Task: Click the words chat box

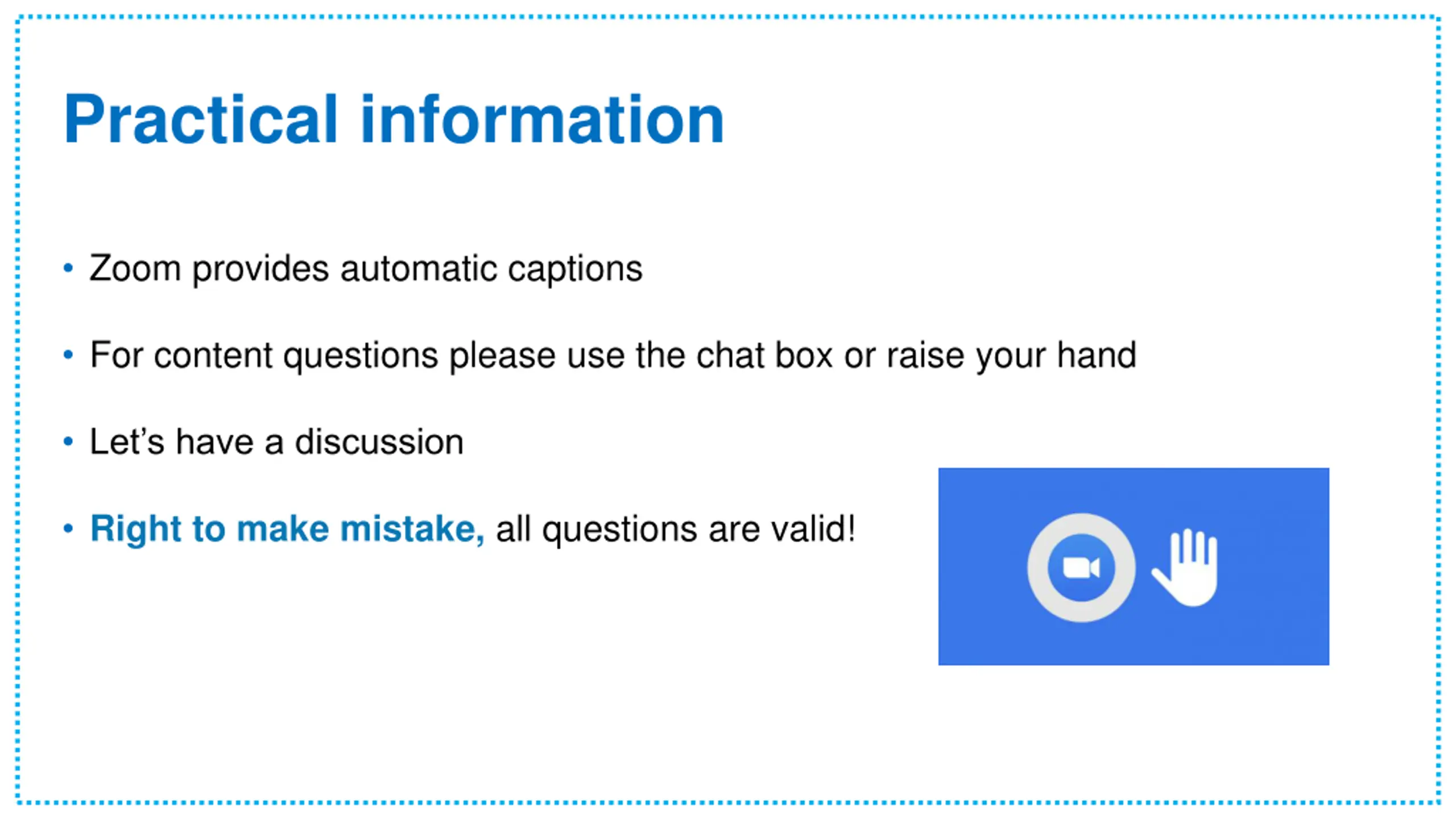Action: (764, 355)
